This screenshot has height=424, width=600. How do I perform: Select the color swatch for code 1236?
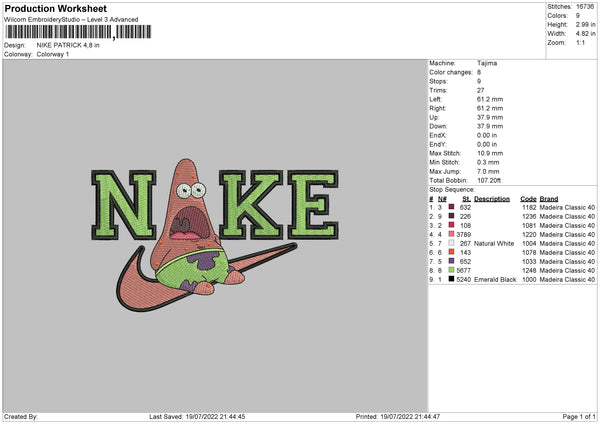[452, 216]
